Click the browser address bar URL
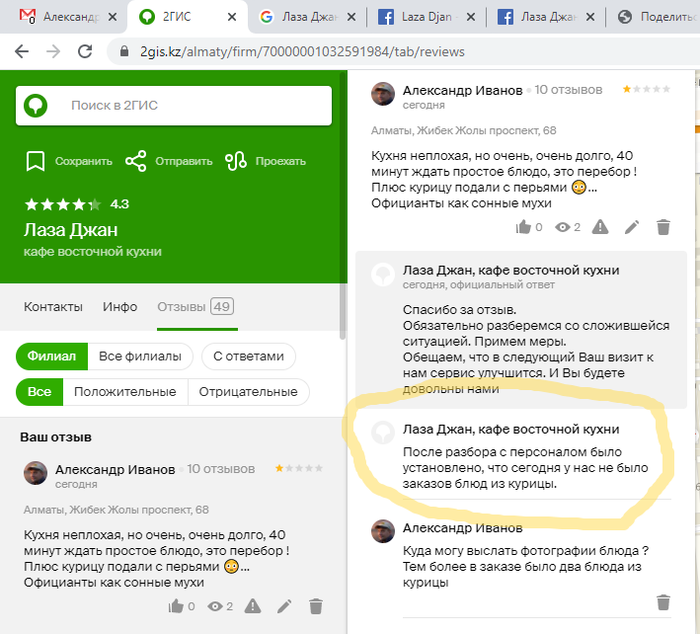Viewport: 700px width, 634px height. pos(300,51)
